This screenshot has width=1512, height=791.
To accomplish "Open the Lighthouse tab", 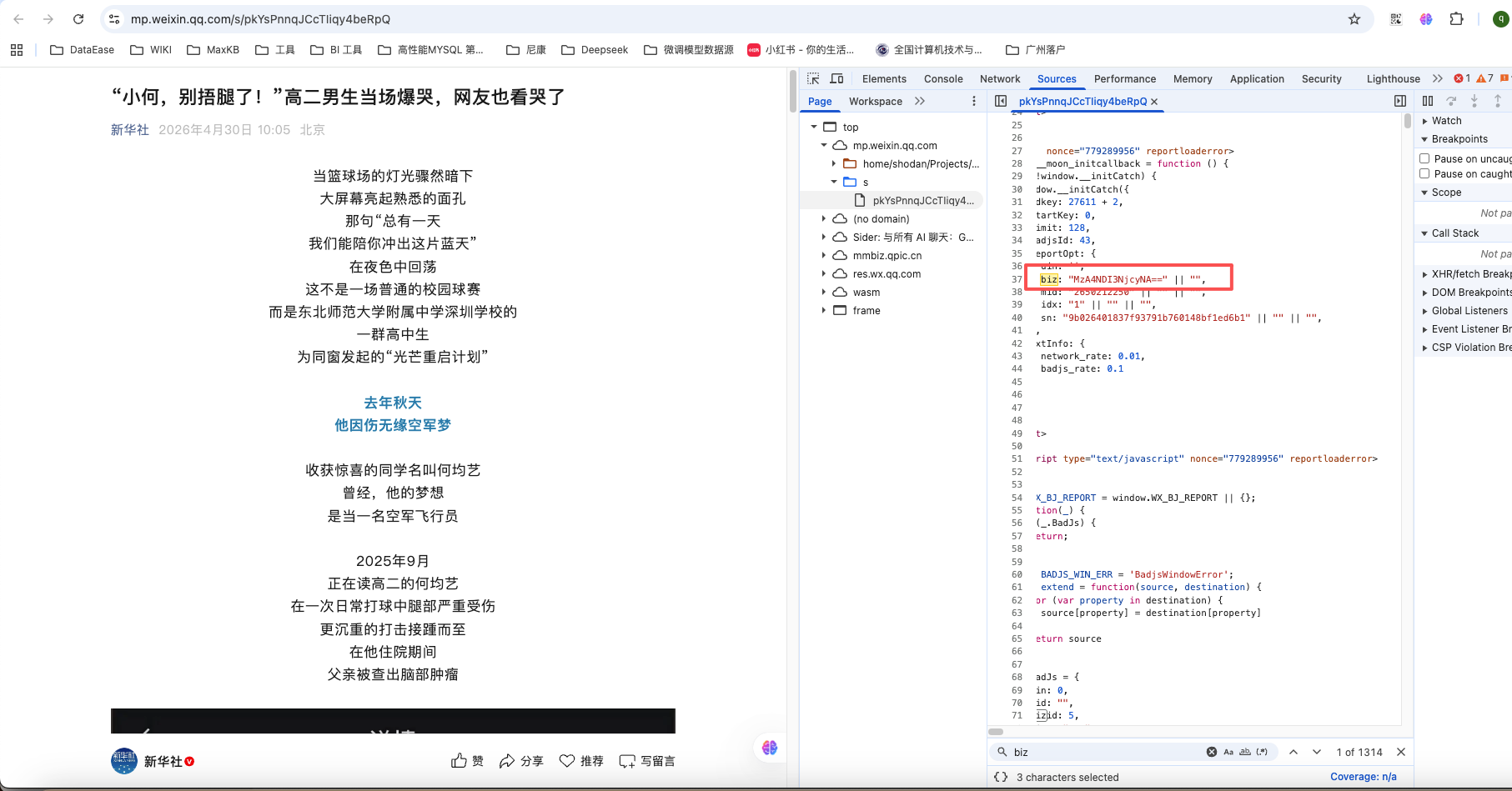I will point(1393,78).
